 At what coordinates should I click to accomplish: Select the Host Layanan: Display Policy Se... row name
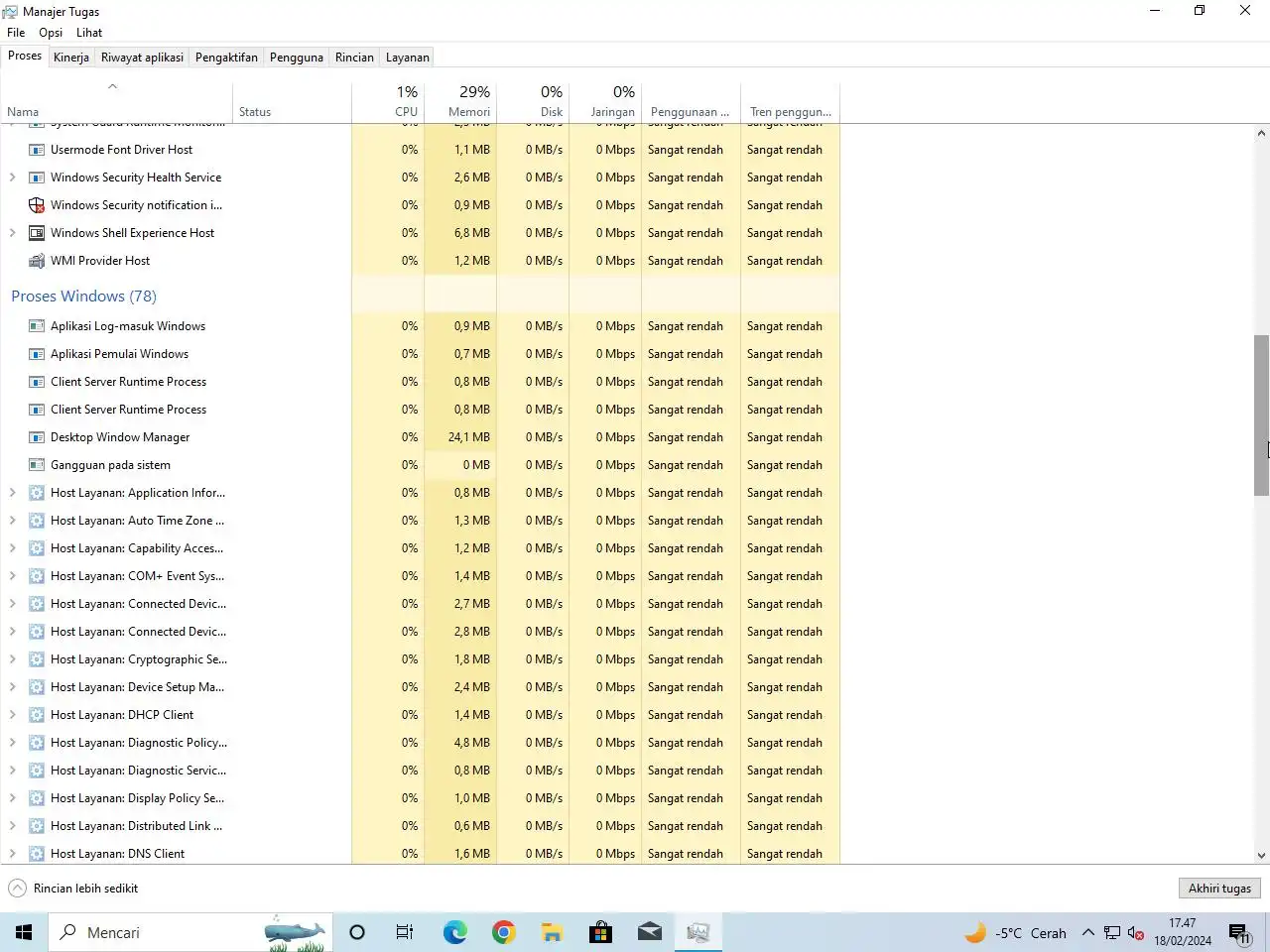137,798
